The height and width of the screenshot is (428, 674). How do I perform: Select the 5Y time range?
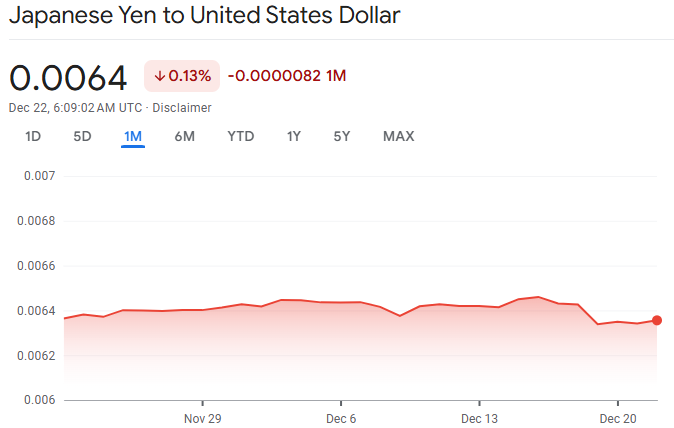[342, 136]
